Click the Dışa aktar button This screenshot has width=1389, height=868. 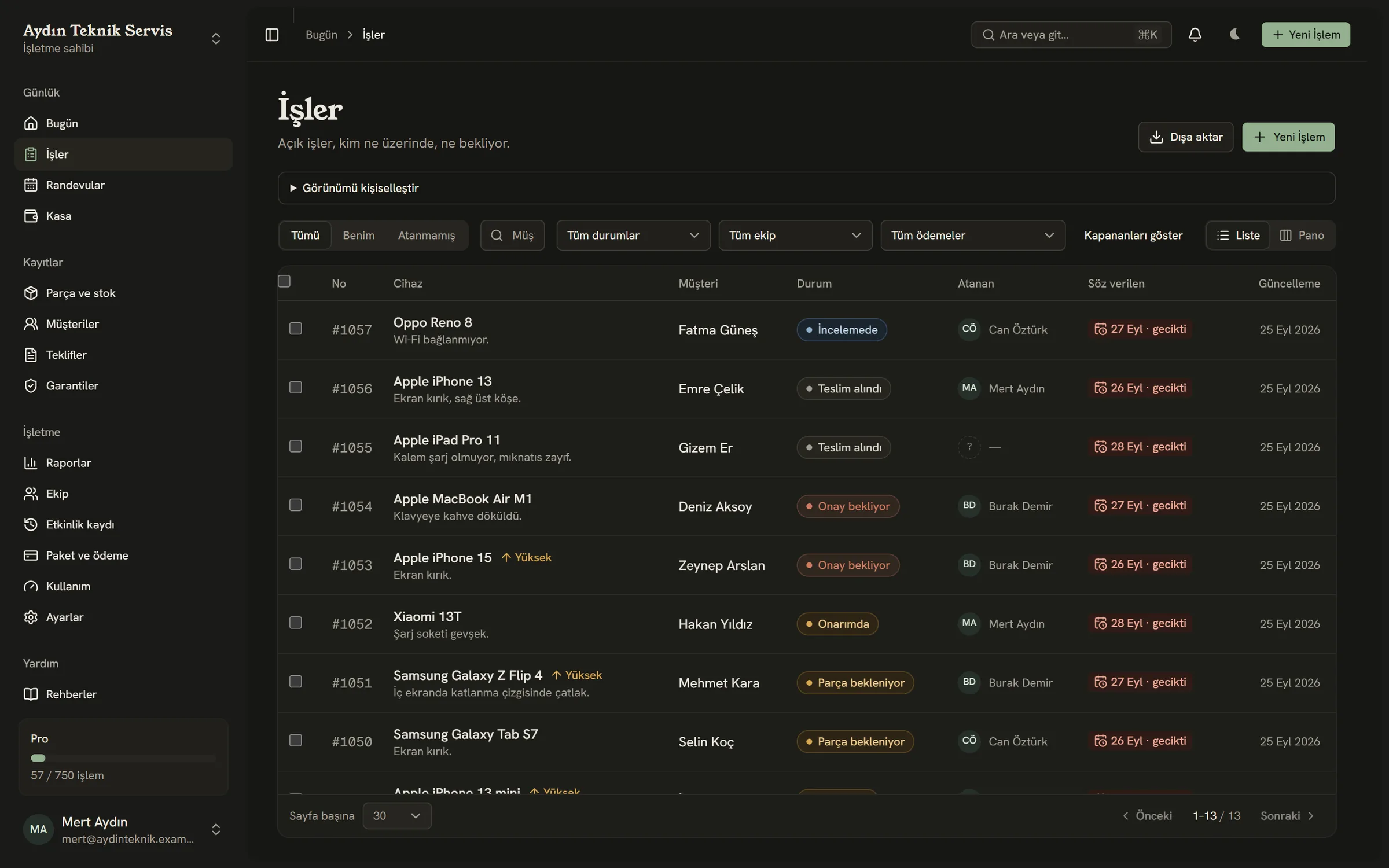[1185, 137]
